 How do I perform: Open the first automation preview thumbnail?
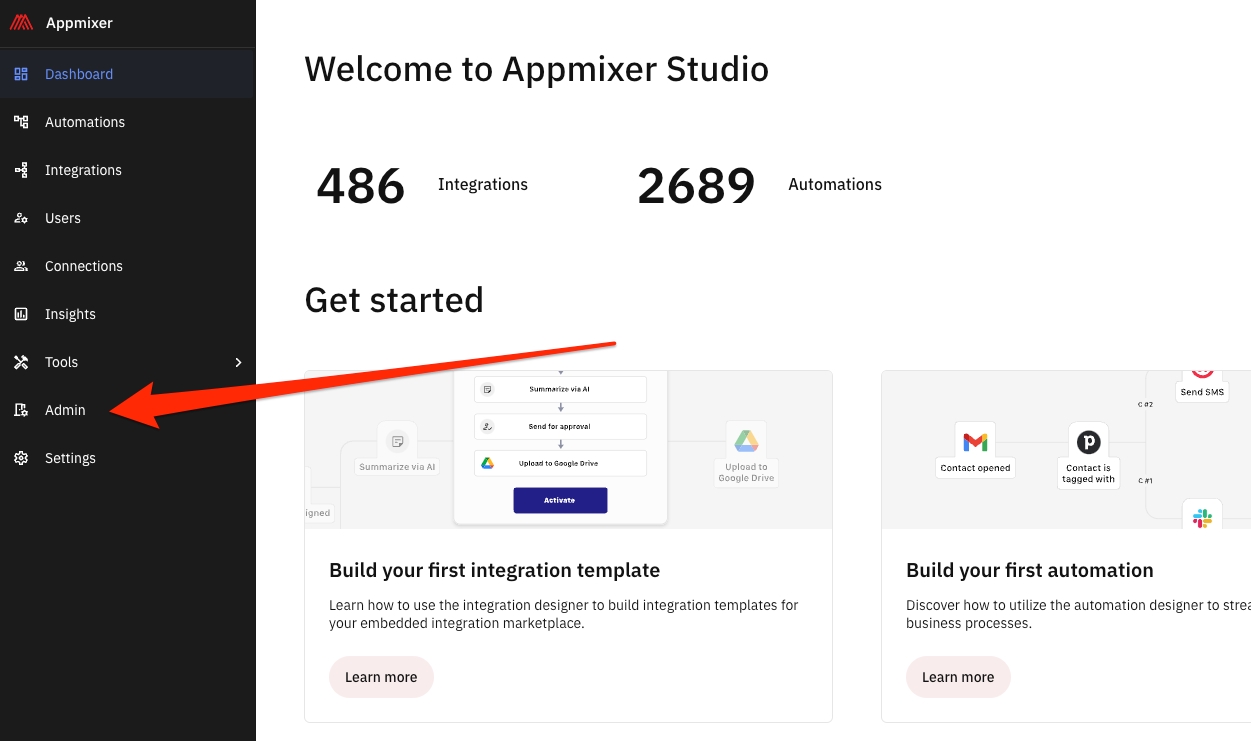click(x=1065, y=449)
